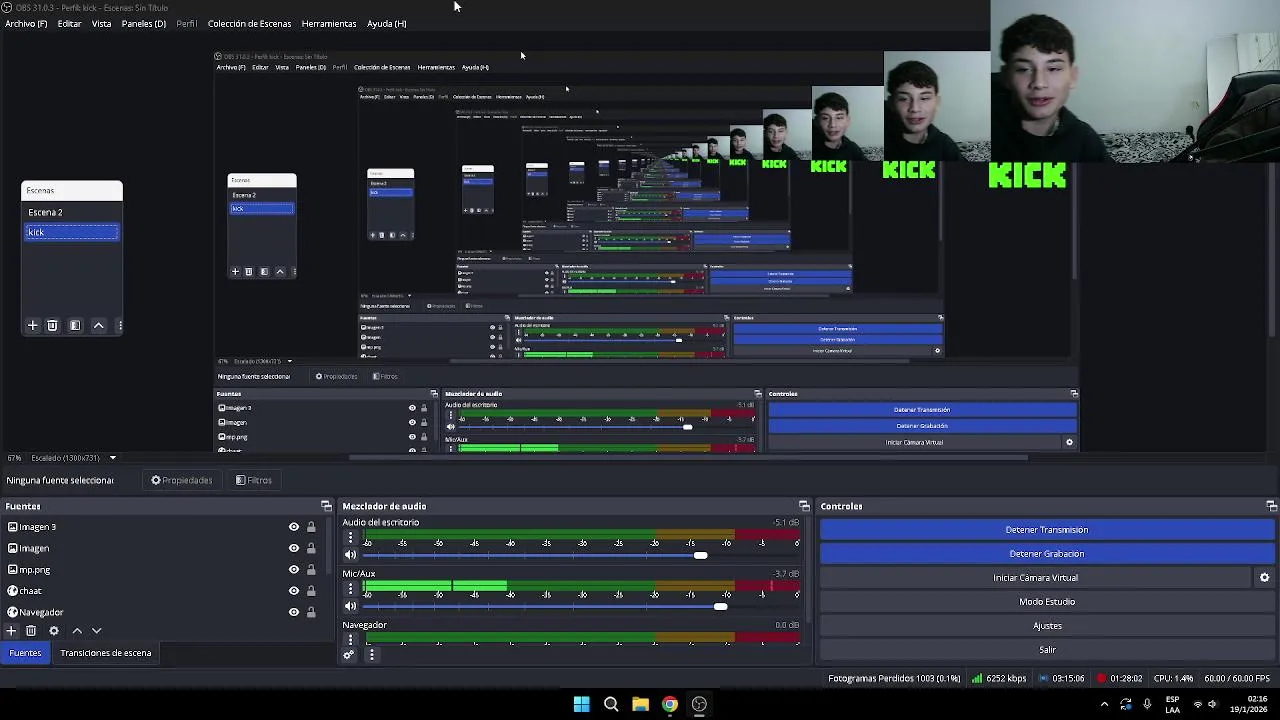Viewport: 1280px width, 720px height.
Task: Move source down with the arrow icon
Action: pos(97,631)
